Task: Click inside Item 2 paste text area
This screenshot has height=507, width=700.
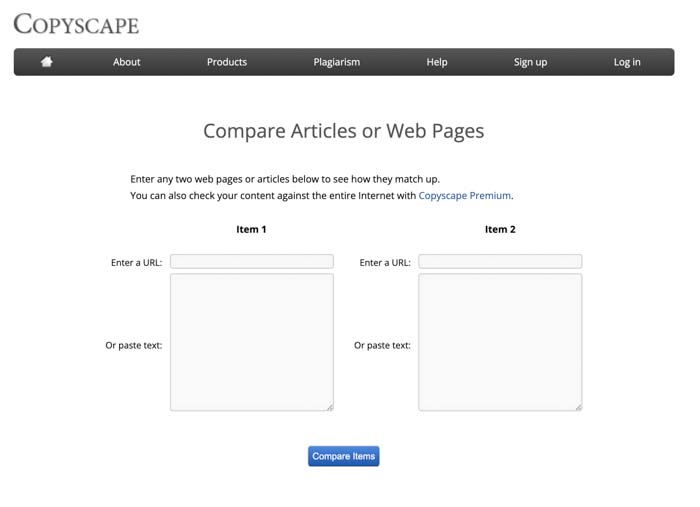Action: click(x=500, y=342)
